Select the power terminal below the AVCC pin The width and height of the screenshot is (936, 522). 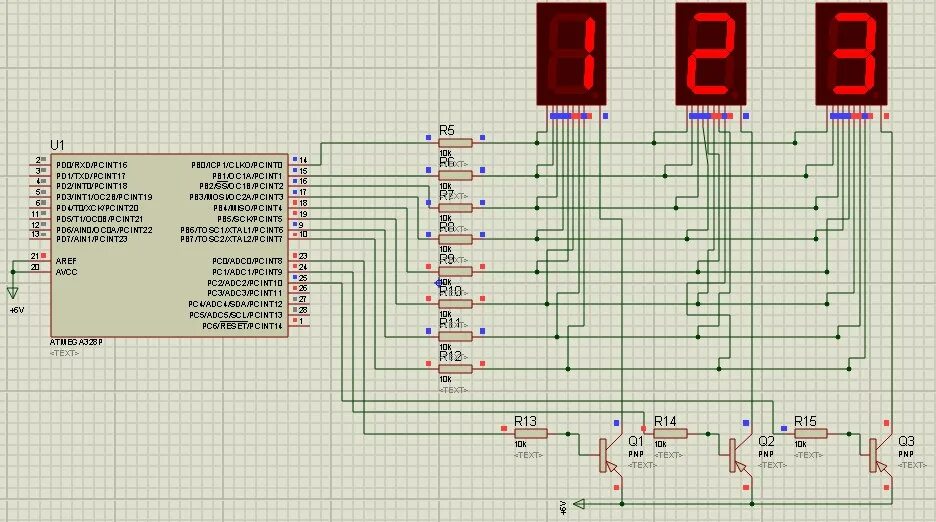click(13, 293)
